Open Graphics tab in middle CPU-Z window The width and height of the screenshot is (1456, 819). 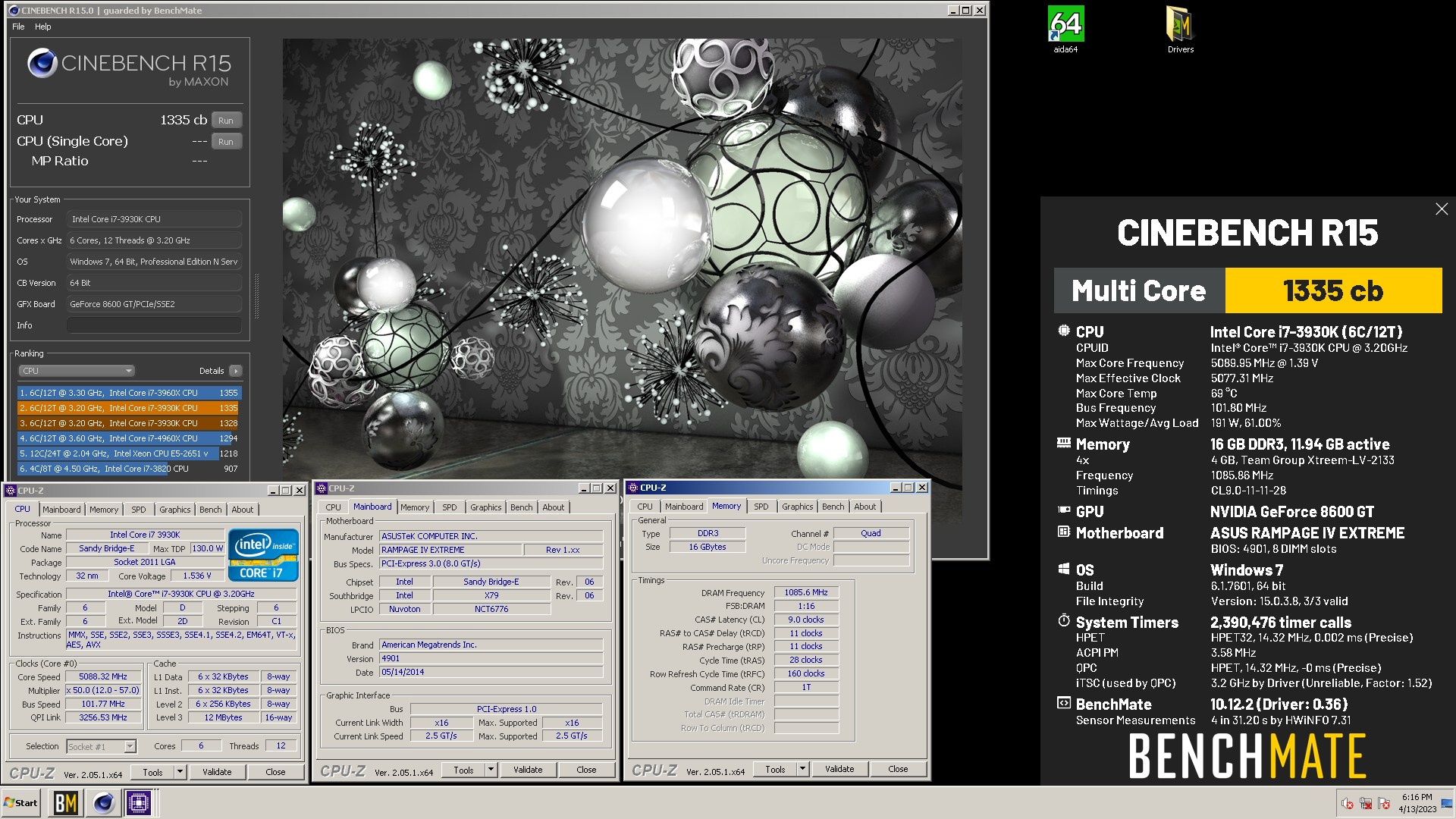pyautogui.click(x=485, y=507)
